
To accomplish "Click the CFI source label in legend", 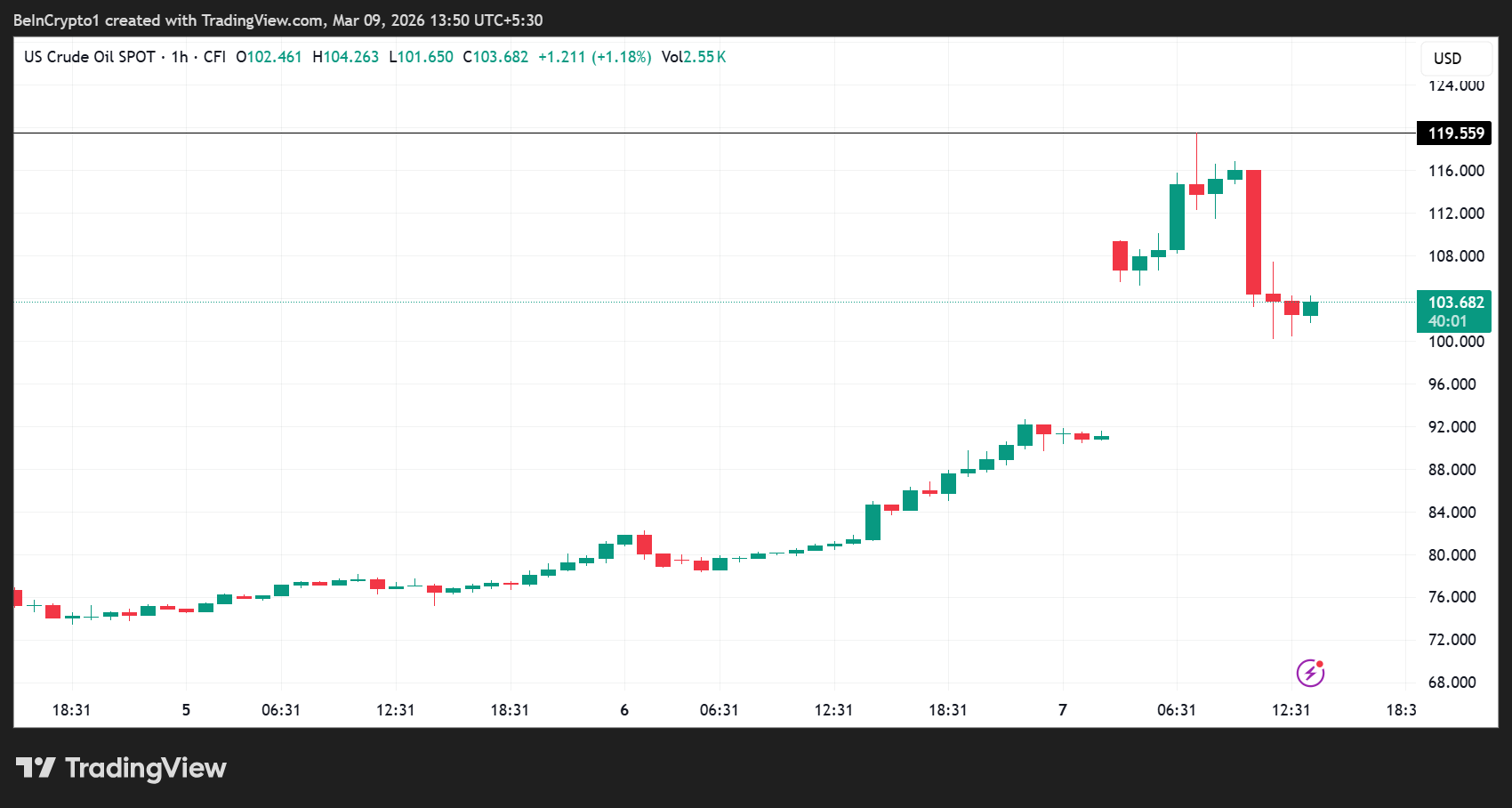I will pos(214,57).
